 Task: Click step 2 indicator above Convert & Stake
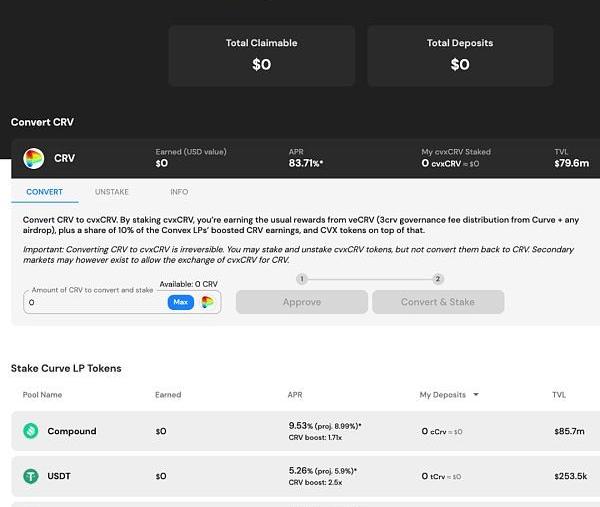coord(438,279)
